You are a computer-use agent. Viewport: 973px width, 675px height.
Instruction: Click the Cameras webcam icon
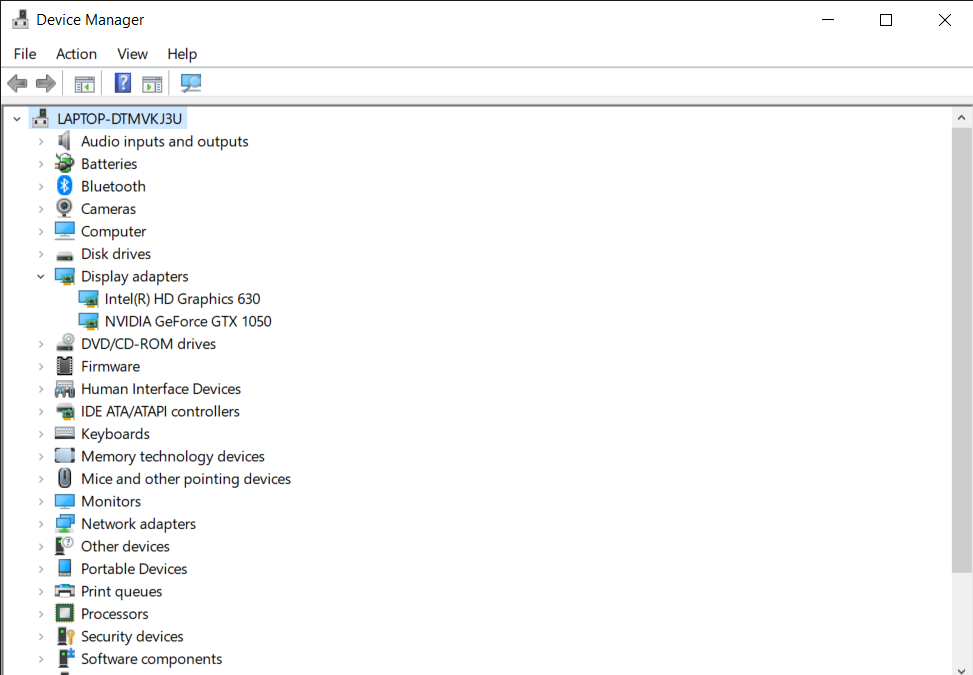65,208
